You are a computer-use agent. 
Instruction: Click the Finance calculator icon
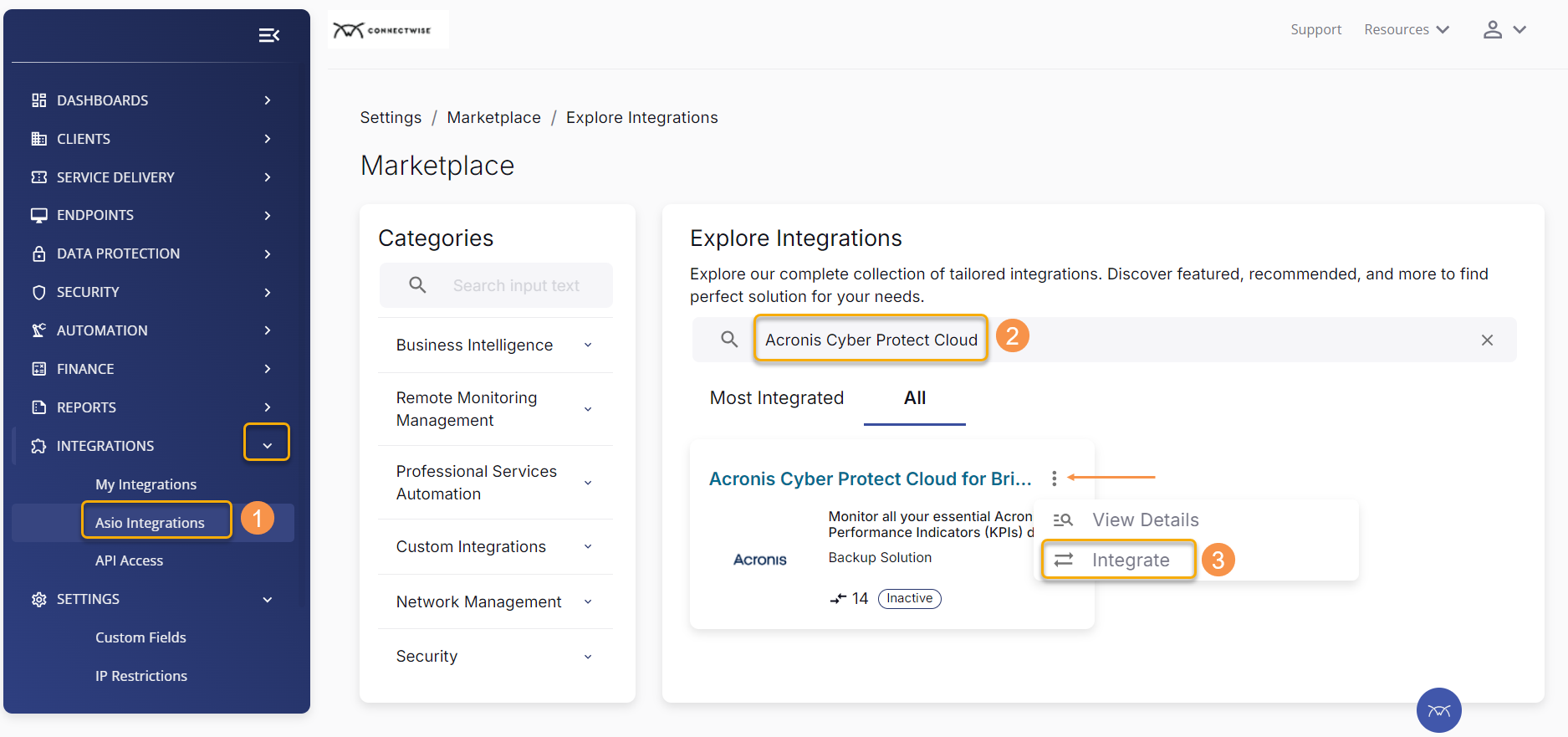38,369
